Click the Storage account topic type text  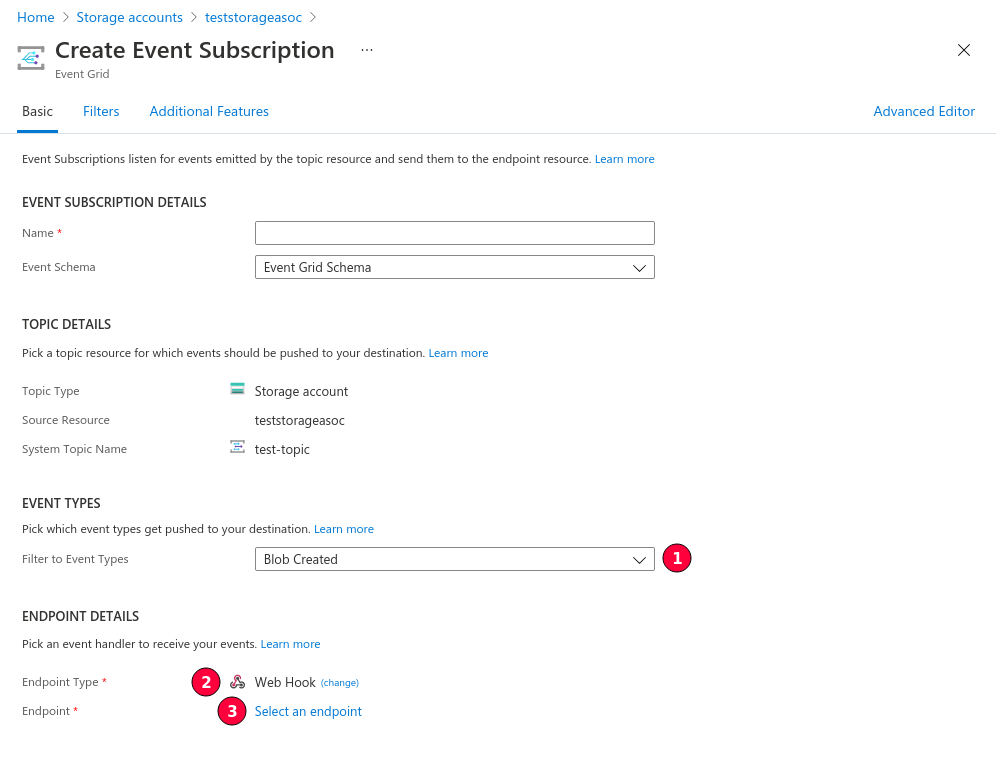(301, 391)
